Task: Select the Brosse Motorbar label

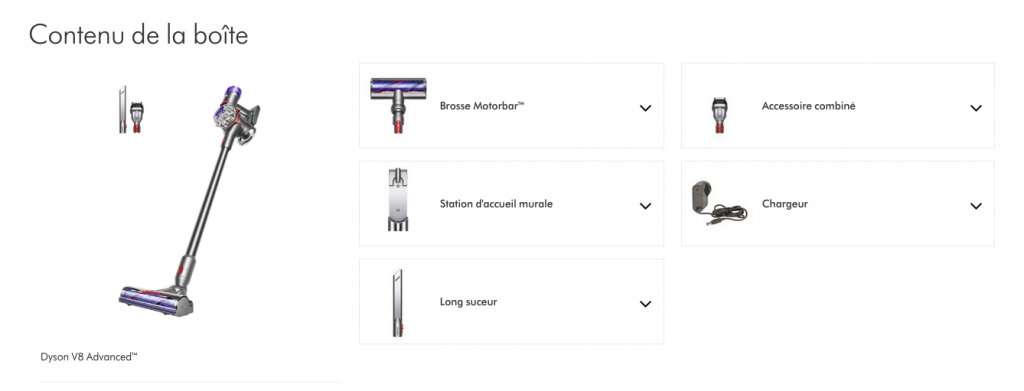Action: pos(482,106)
